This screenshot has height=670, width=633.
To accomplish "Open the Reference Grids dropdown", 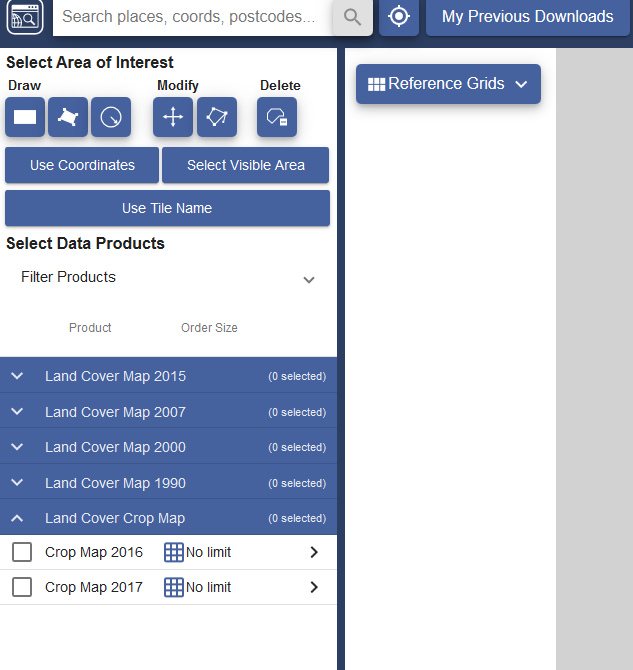I will coord(448,84).
